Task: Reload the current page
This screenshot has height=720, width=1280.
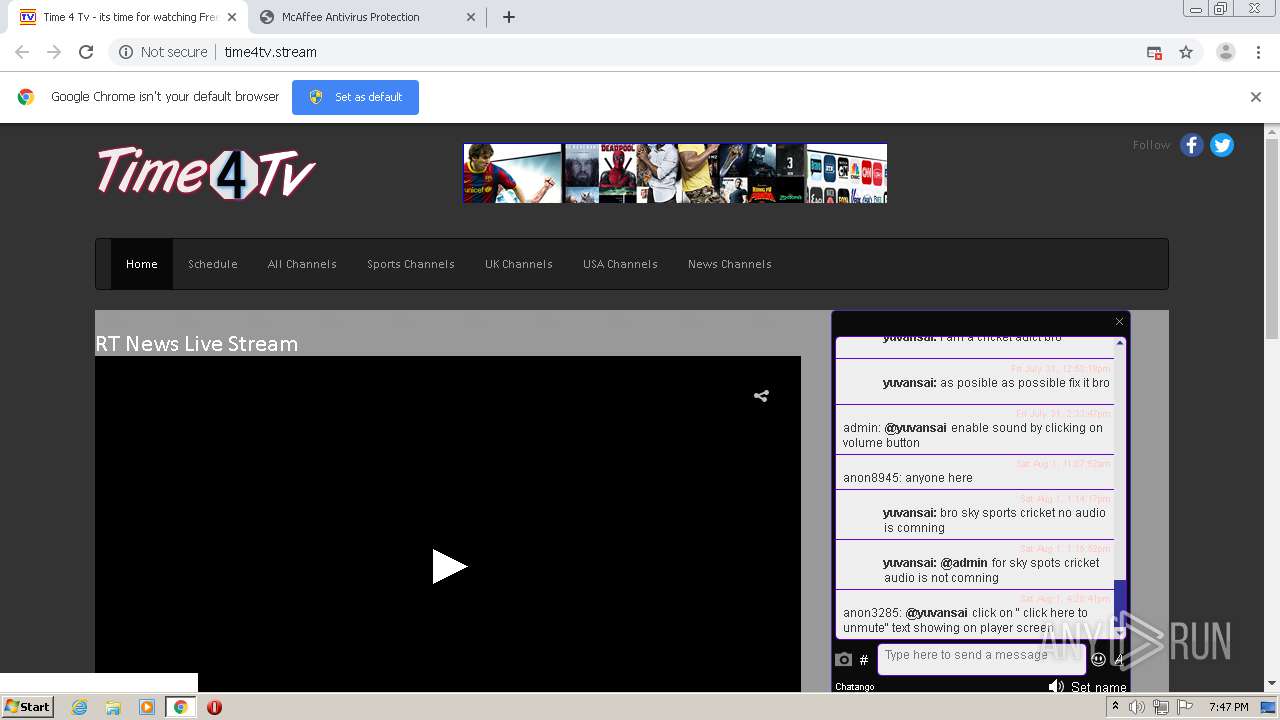Action: pos(86,52)
